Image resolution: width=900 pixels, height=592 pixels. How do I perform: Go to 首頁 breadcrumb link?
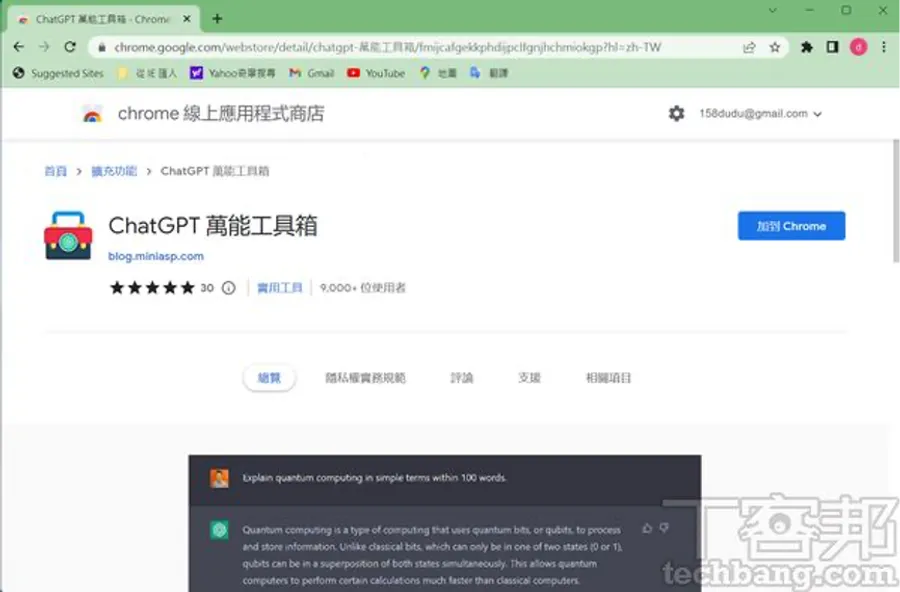56,171
